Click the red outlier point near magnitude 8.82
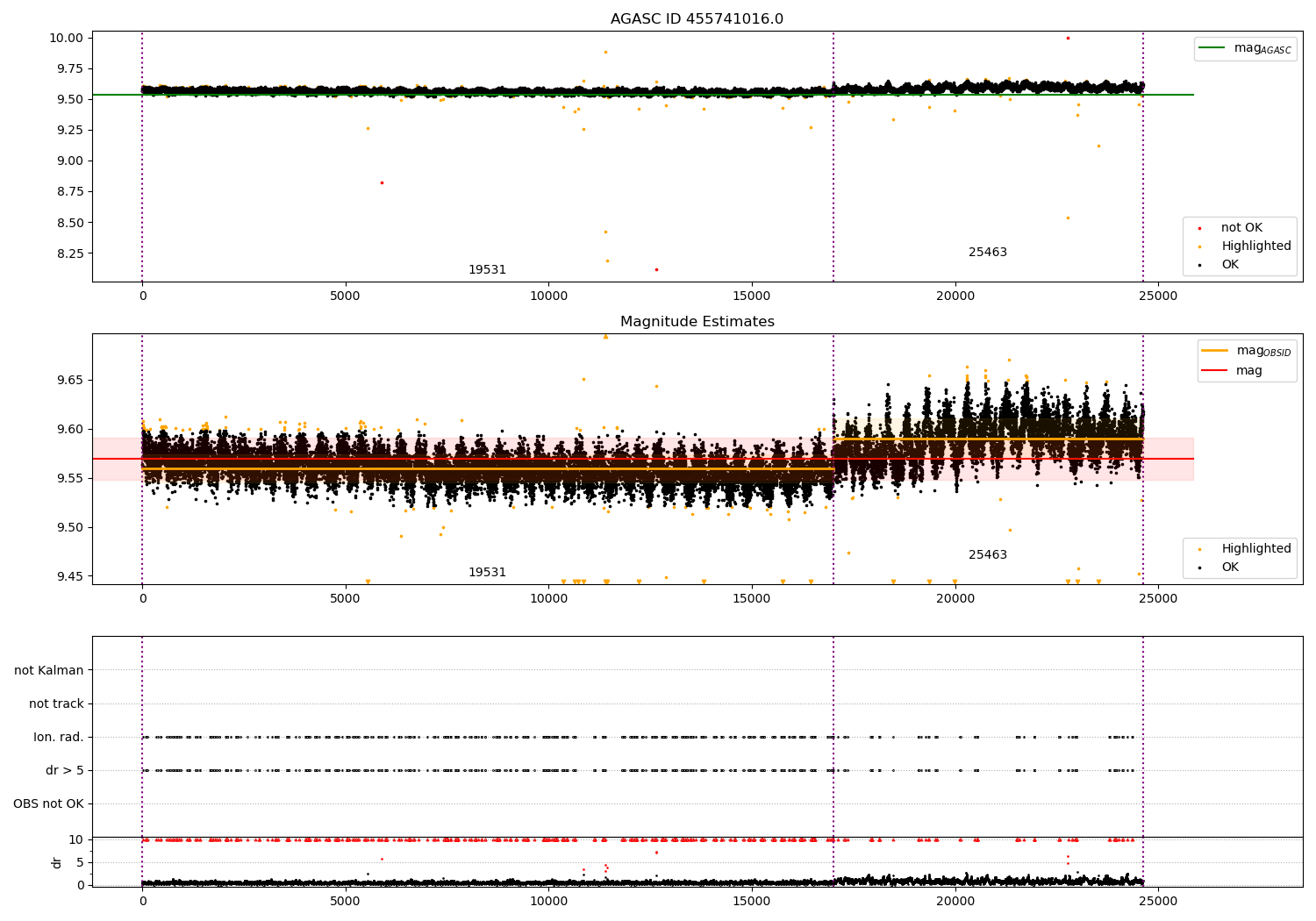The width and height of the screenshot is (1316, 921). [382, 182]
